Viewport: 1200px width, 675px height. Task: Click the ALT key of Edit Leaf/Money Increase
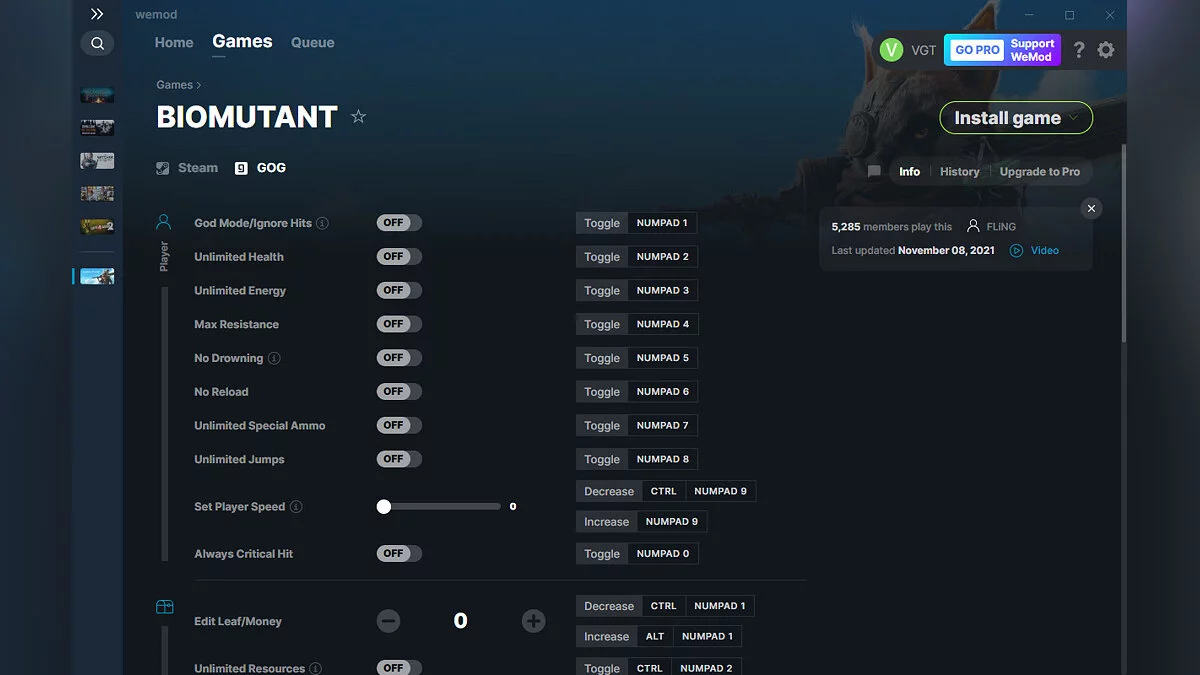pos(655,636)
